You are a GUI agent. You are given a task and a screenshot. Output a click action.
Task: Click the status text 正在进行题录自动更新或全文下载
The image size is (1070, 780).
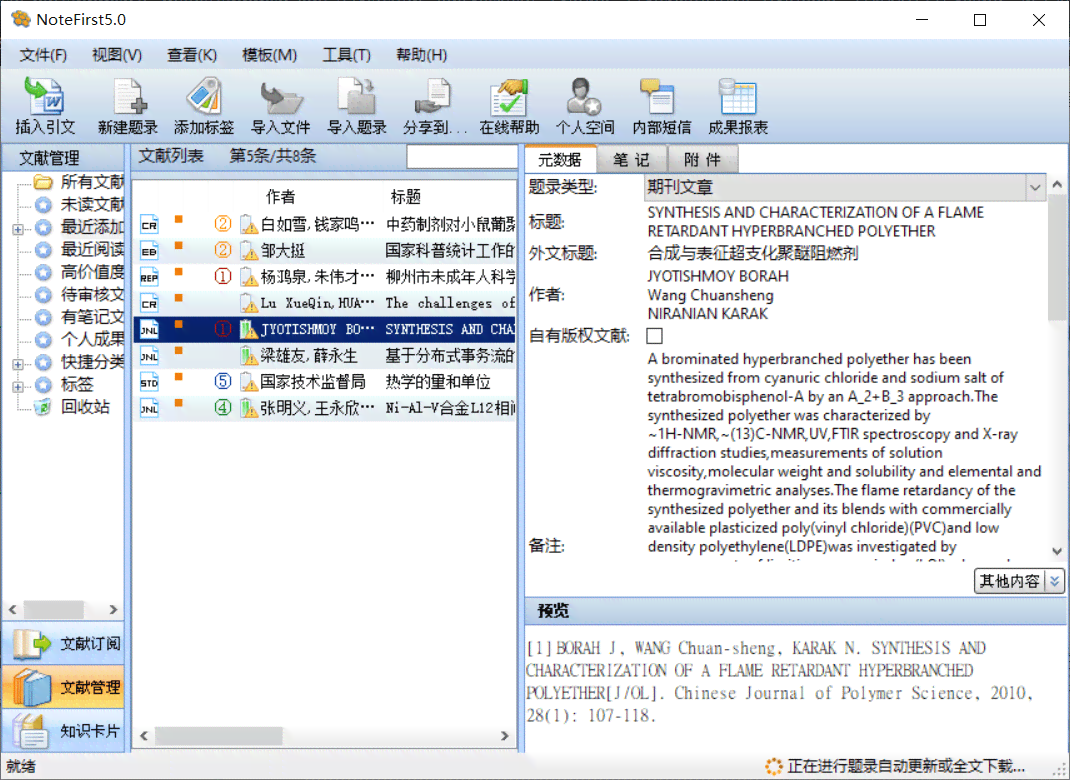click(906, 766)
